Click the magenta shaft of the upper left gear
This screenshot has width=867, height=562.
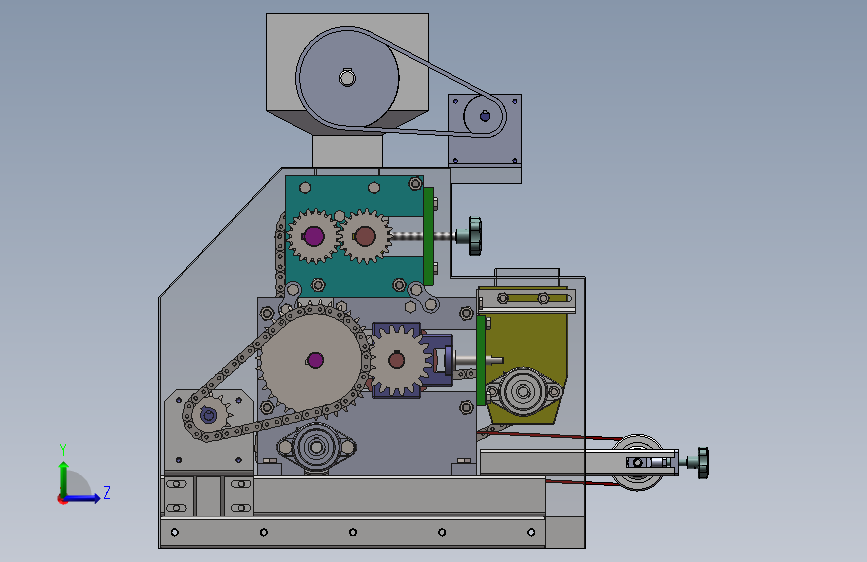(x=314, y=236)
